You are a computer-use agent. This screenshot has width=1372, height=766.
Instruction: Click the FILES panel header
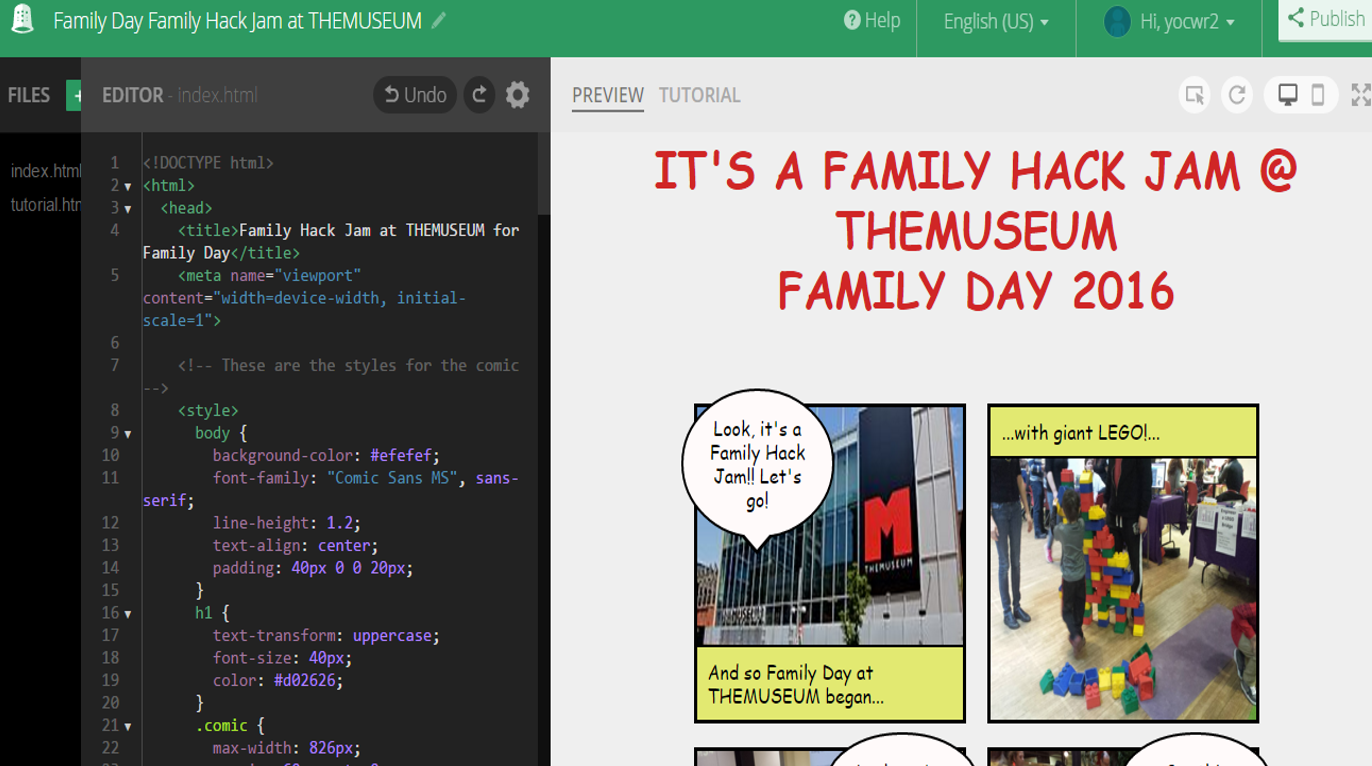click(x=29, y=95)
